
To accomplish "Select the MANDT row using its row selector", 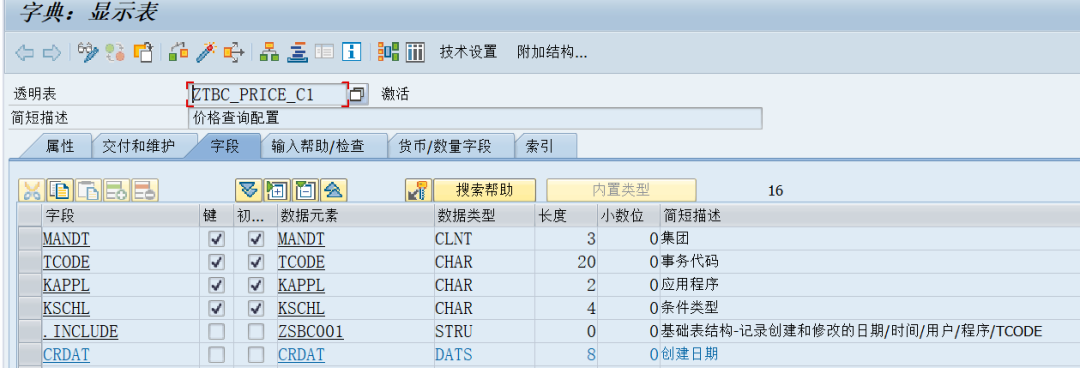I will point(30,239).
